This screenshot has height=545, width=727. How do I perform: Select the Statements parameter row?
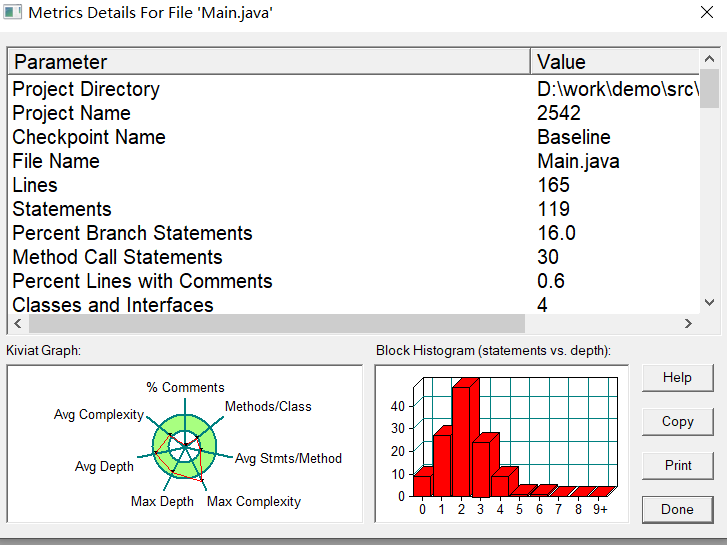coord(353,209)
